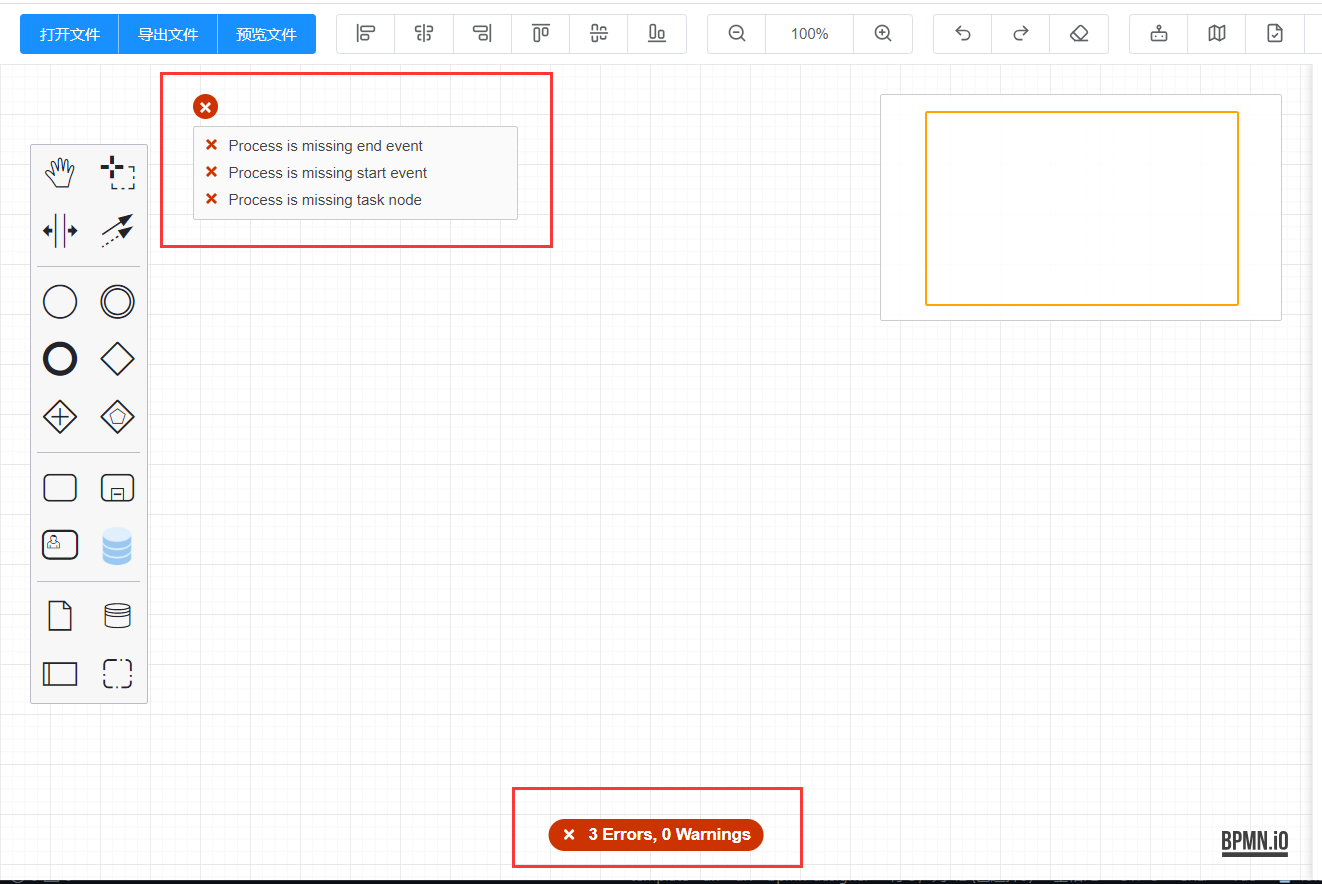Pick the Exclusive Gateway diamond shape
Image resolution: width=1322 pixels, height=884 pixels.
point(117,358)
